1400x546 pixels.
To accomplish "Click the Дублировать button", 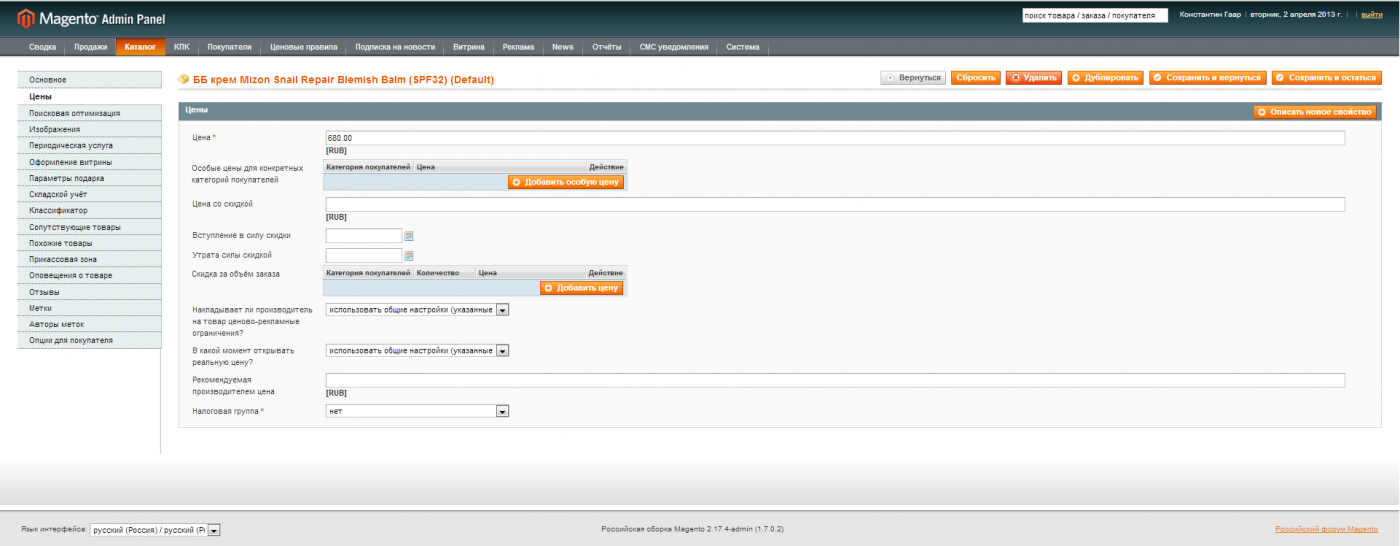I will pyautogui.click(x=1105, y=78).
